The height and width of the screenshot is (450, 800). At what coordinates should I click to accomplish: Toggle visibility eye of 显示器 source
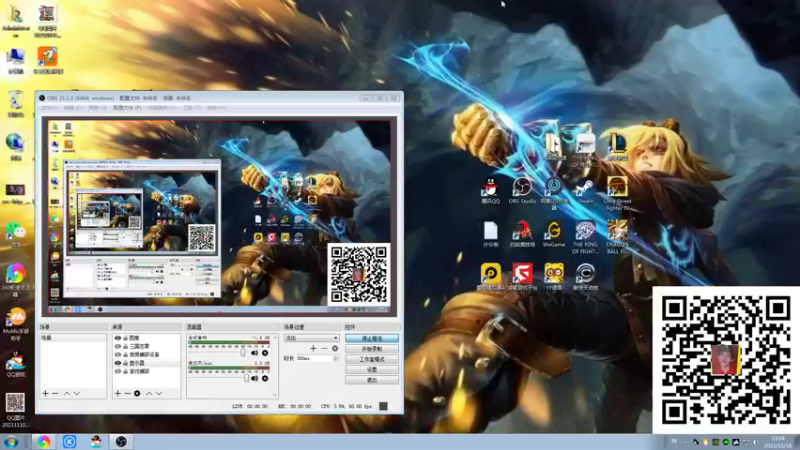pos(118,363)
